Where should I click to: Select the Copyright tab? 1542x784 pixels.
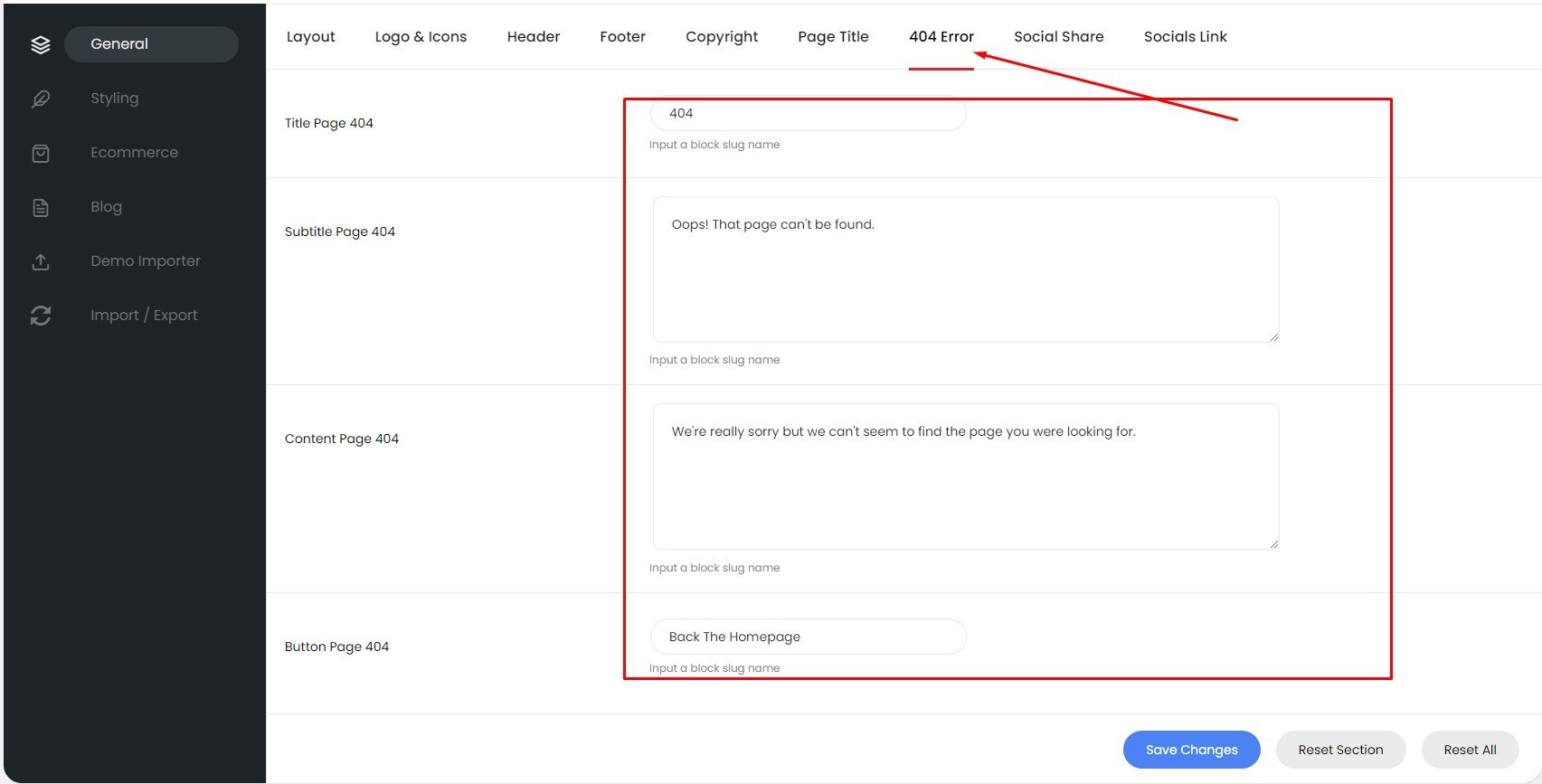point(721,37)
